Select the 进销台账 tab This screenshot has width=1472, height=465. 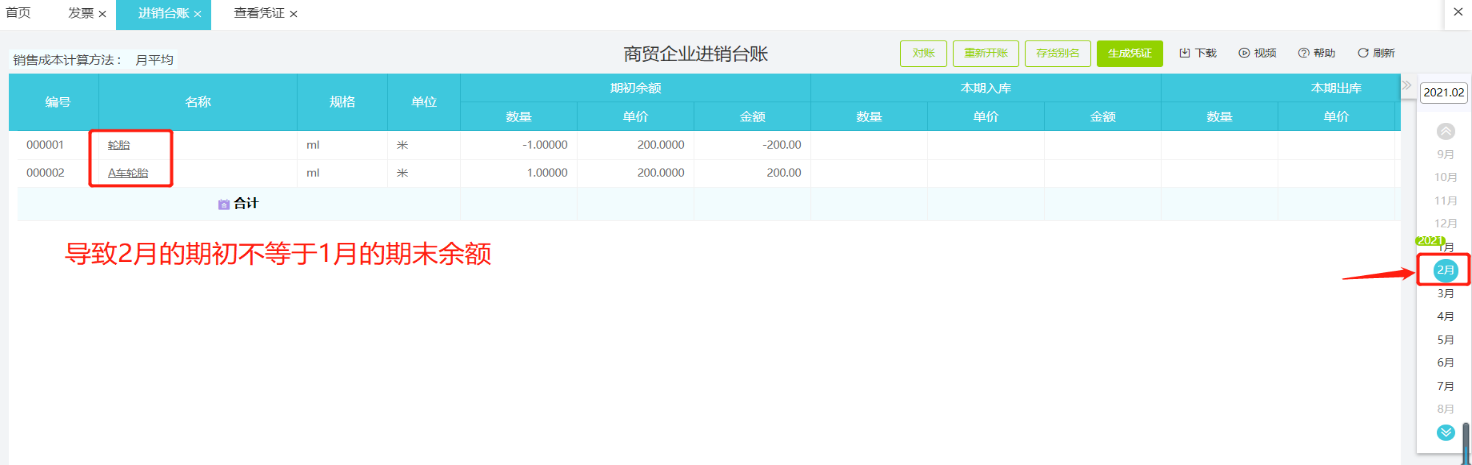164,14
